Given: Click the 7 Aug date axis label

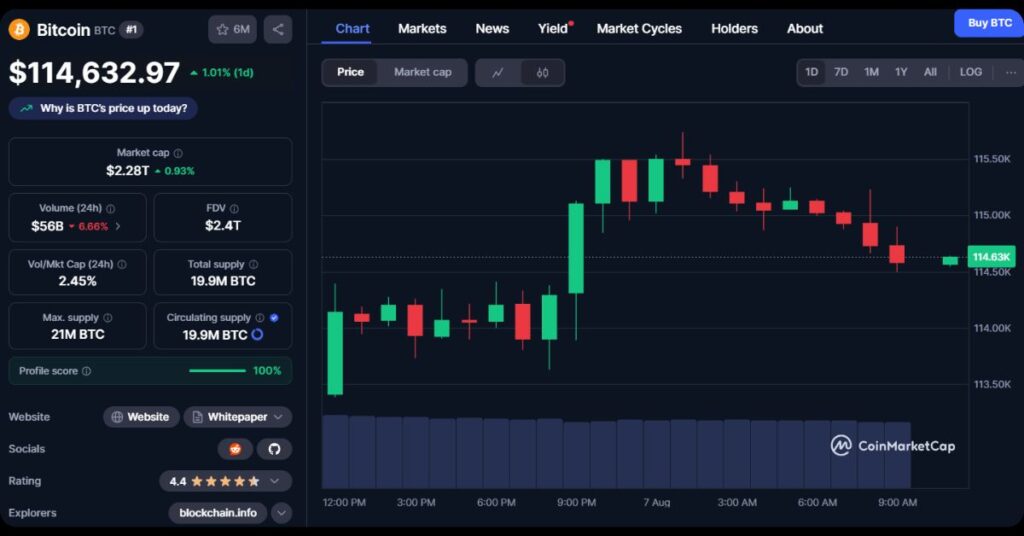Looking at the screenshot, I should coord(656,503).
